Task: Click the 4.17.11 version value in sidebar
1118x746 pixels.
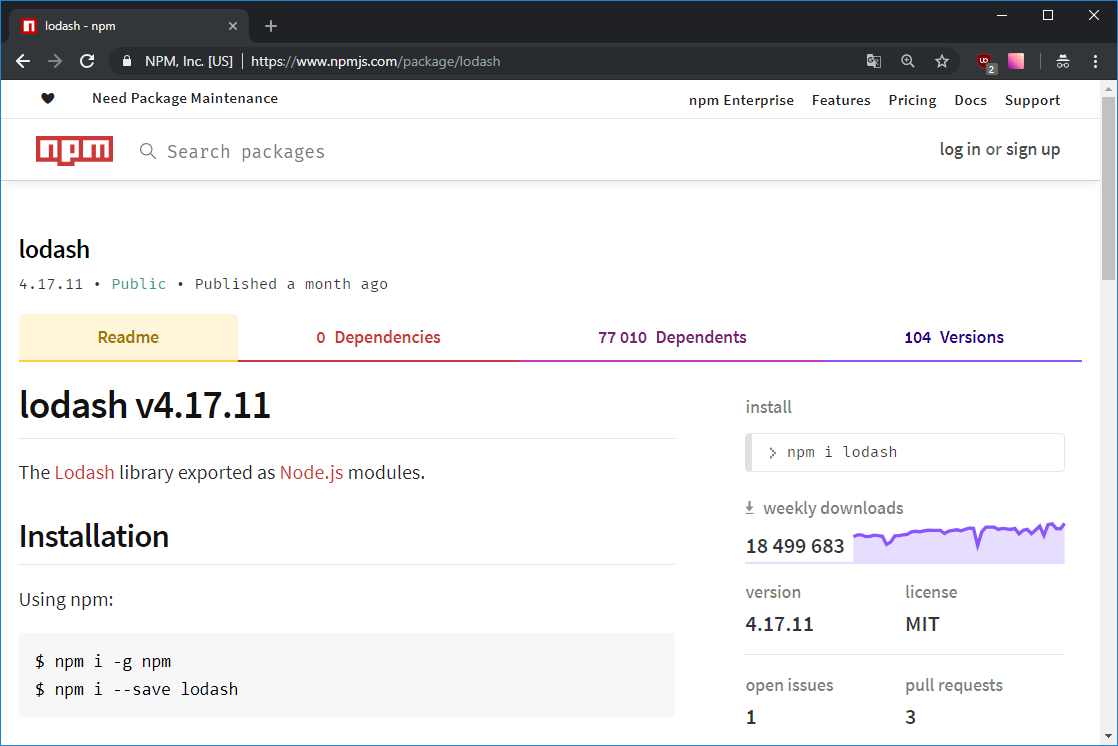Action: pos(779,624)
